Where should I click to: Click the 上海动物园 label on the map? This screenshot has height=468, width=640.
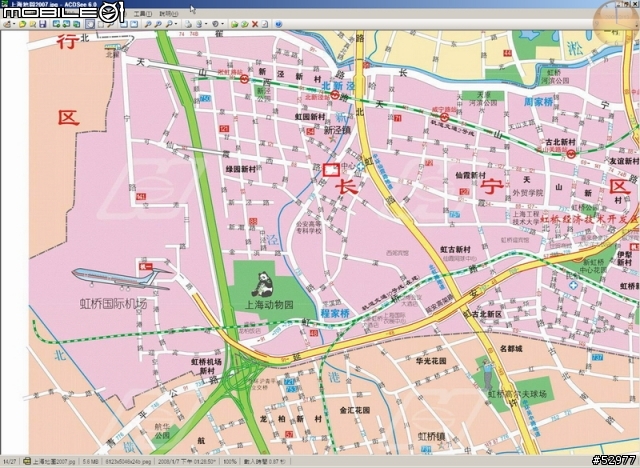point(269,305)
